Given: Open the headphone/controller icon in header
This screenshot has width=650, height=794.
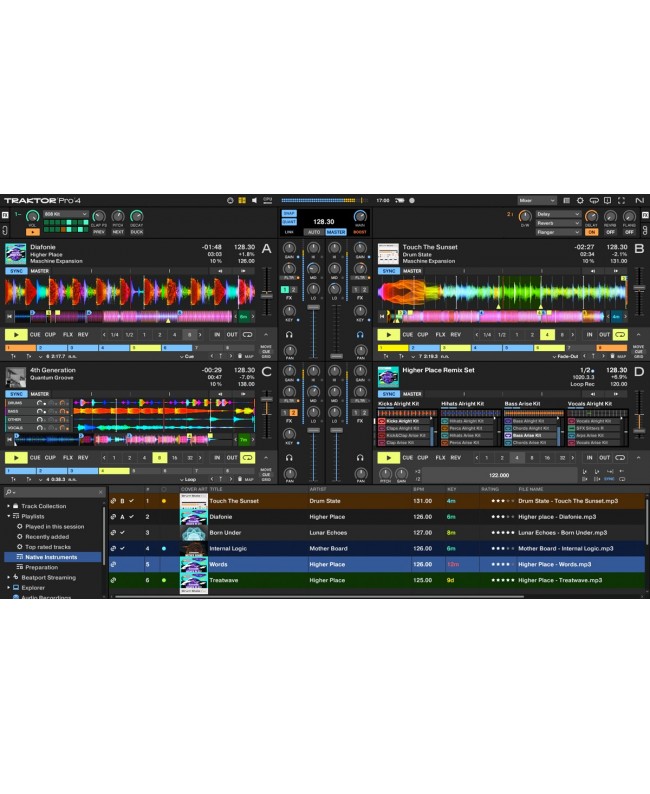Looking at the screenshot, I should [x=594, y=201].
